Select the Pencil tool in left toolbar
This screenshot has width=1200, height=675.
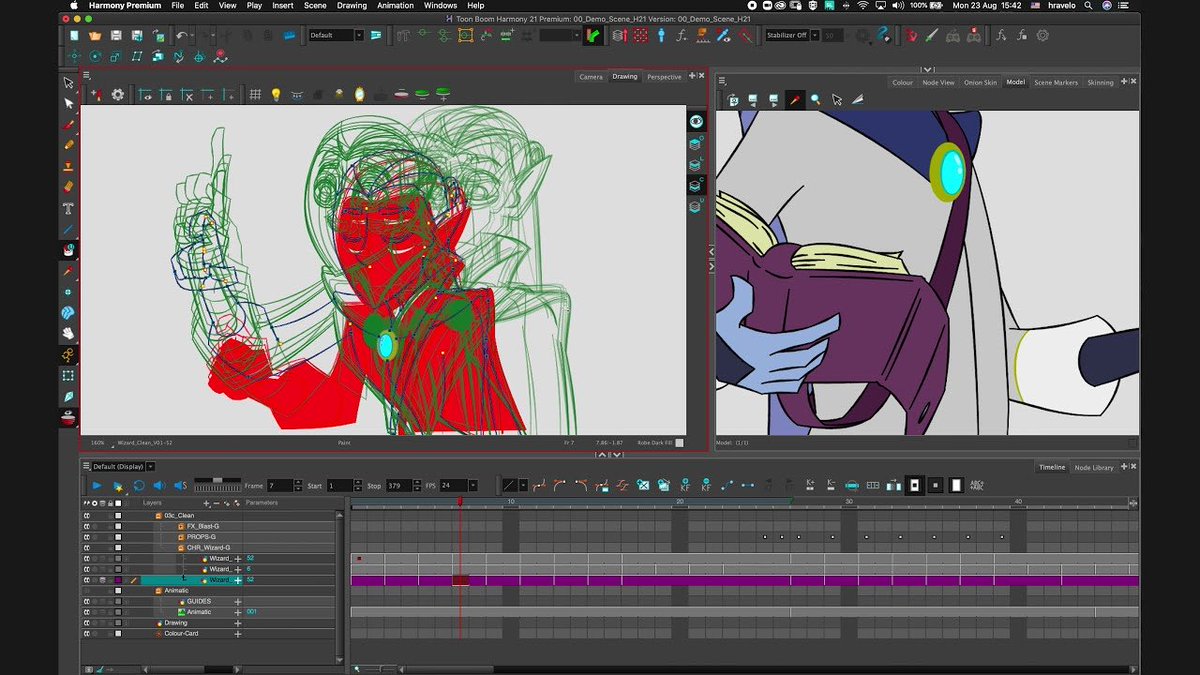click(68, 146)
